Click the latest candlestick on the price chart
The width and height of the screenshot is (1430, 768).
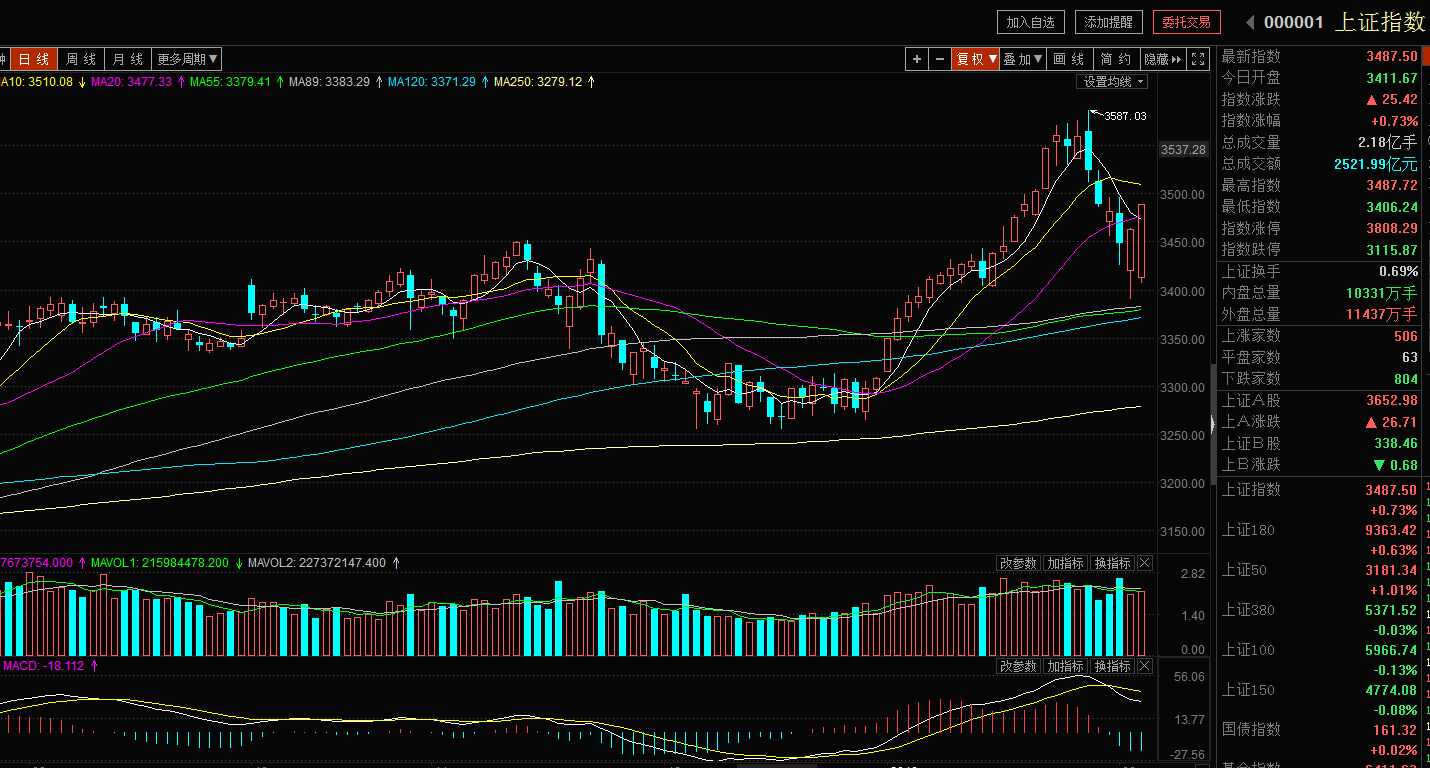click(1142, 241)
